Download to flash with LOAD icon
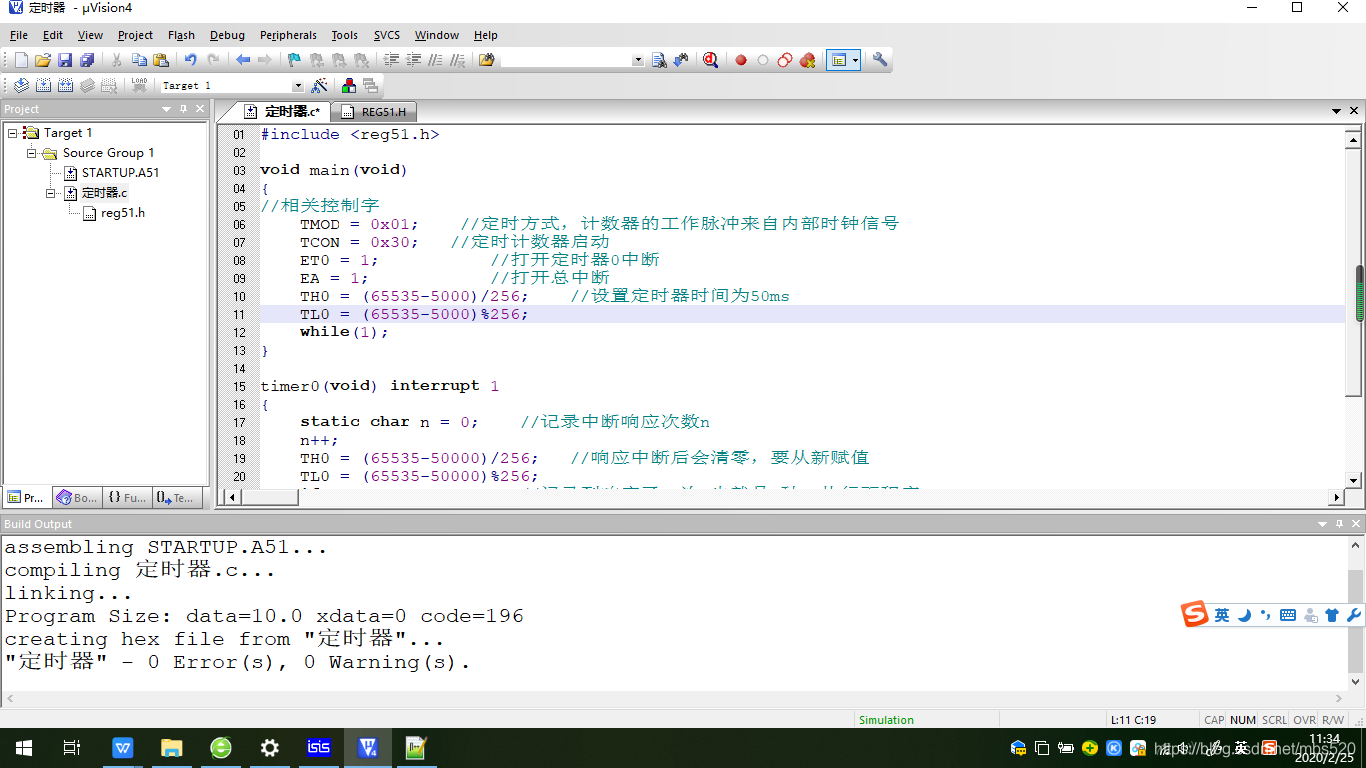Screen dimensions: 1366x768 pos(139,86)
